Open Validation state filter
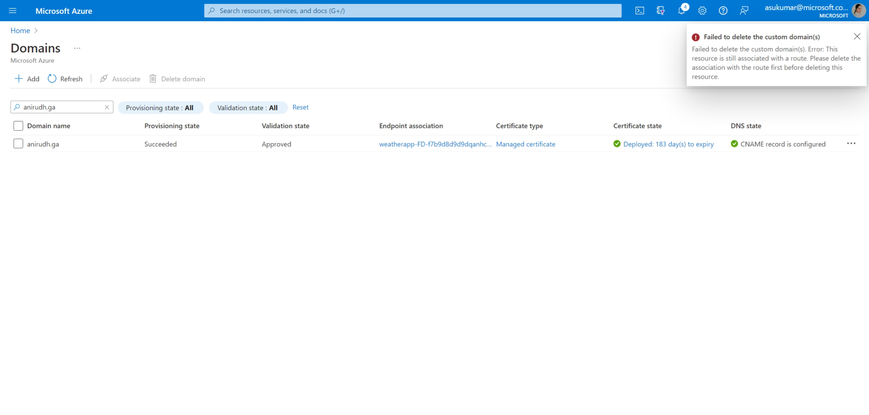 (248, 107)
